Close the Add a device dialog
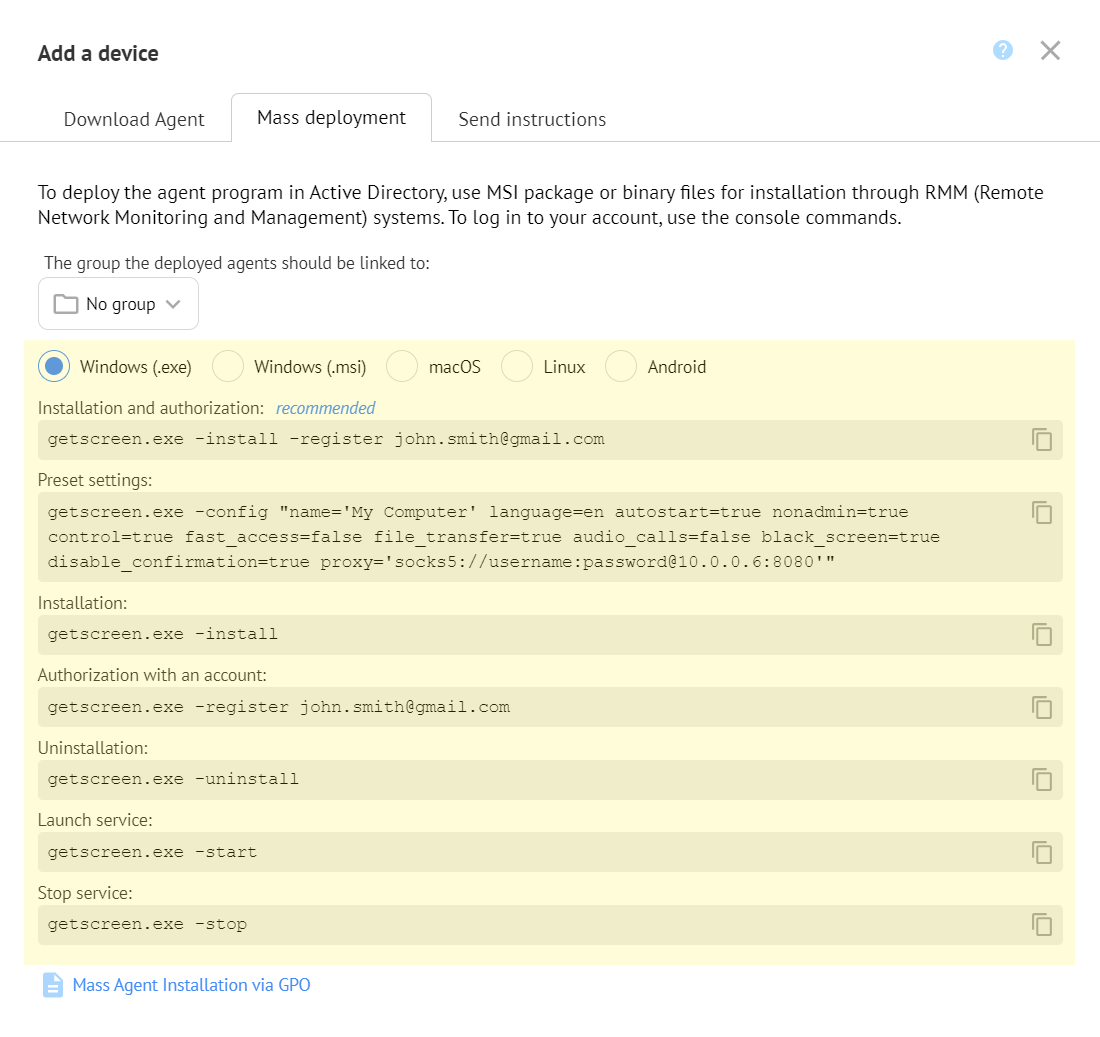 click(1050, 51)
